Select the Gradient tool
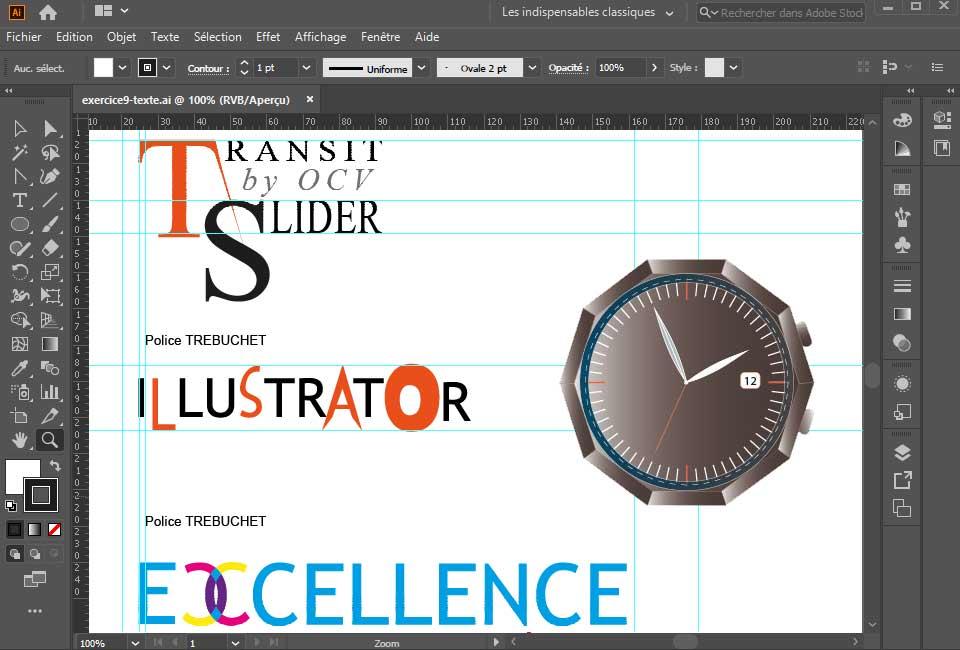 click(50, 344)
